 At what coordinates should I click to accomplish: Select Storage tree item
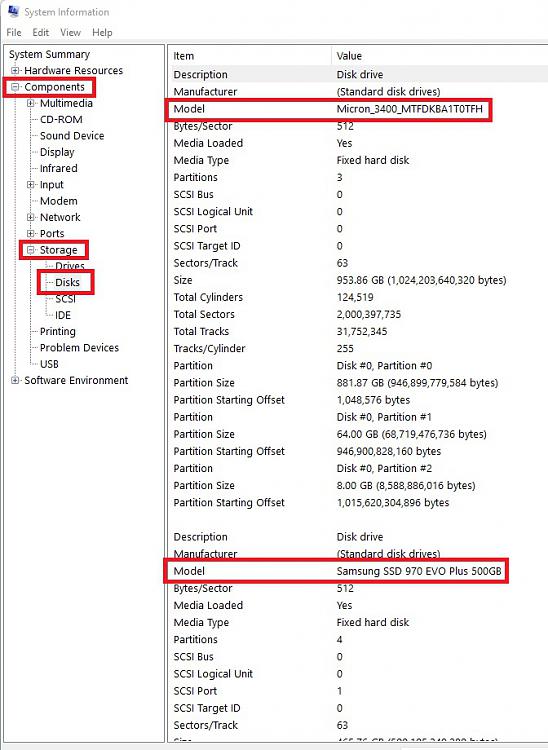point(58,250)
